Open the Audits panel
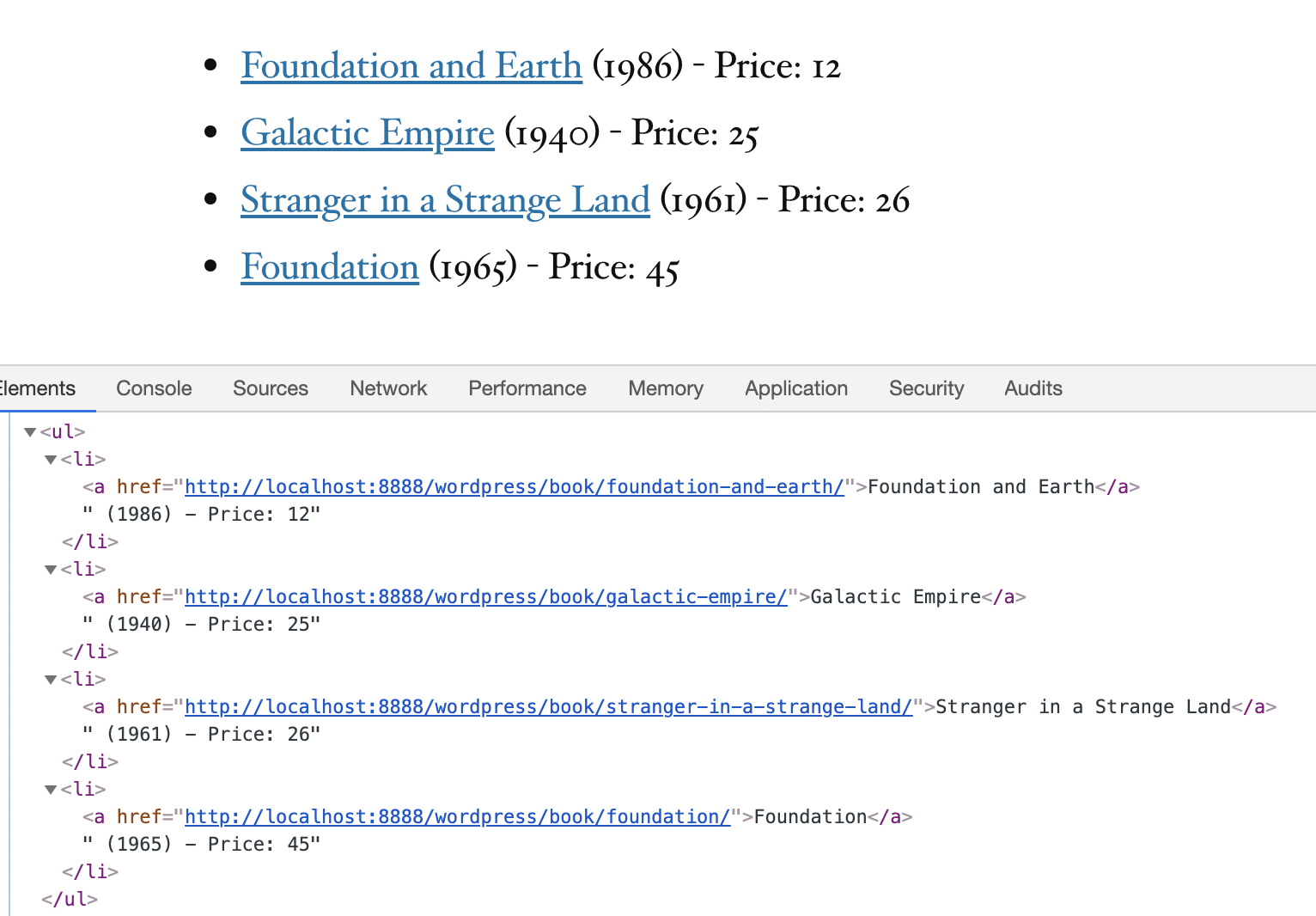 [1033, 388]
